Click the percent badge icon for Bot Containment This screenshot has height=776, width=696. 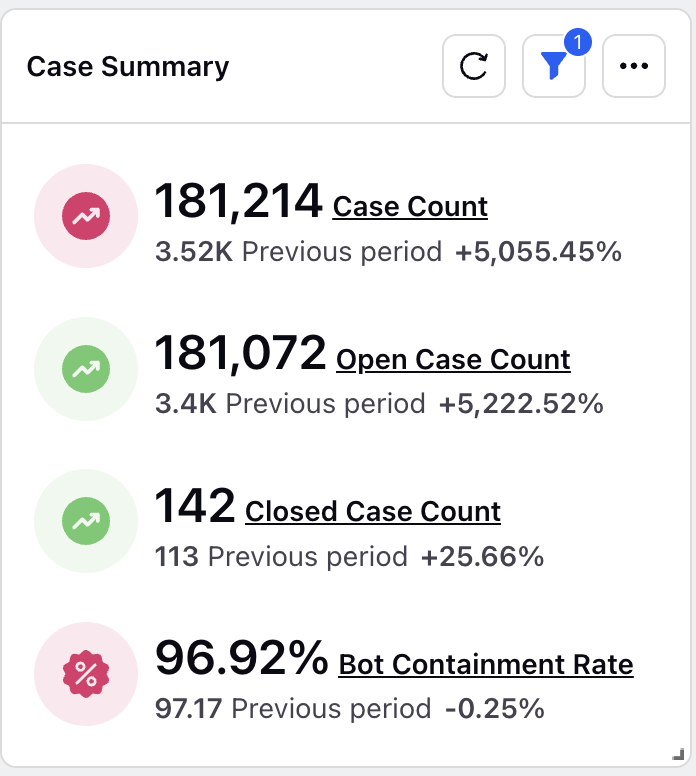click(x=86, y=674)
